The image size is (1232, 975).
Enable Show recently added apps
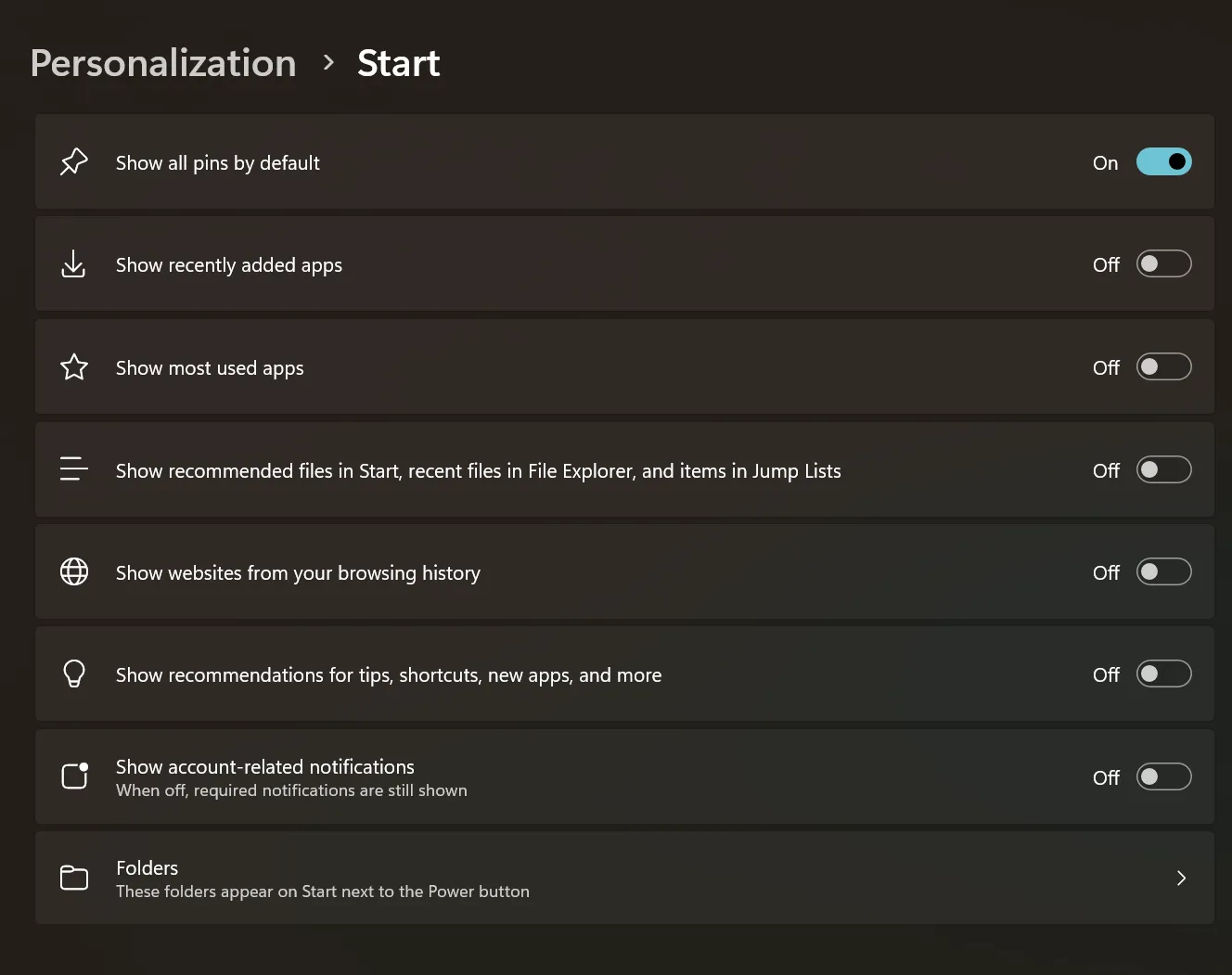coord(1163,264)
